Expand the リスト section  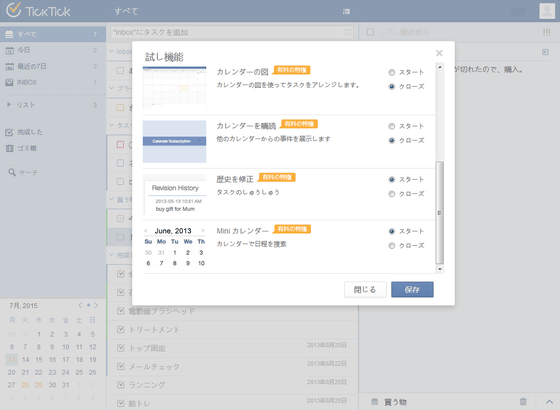pyautogui.click(x=9, y=105)
